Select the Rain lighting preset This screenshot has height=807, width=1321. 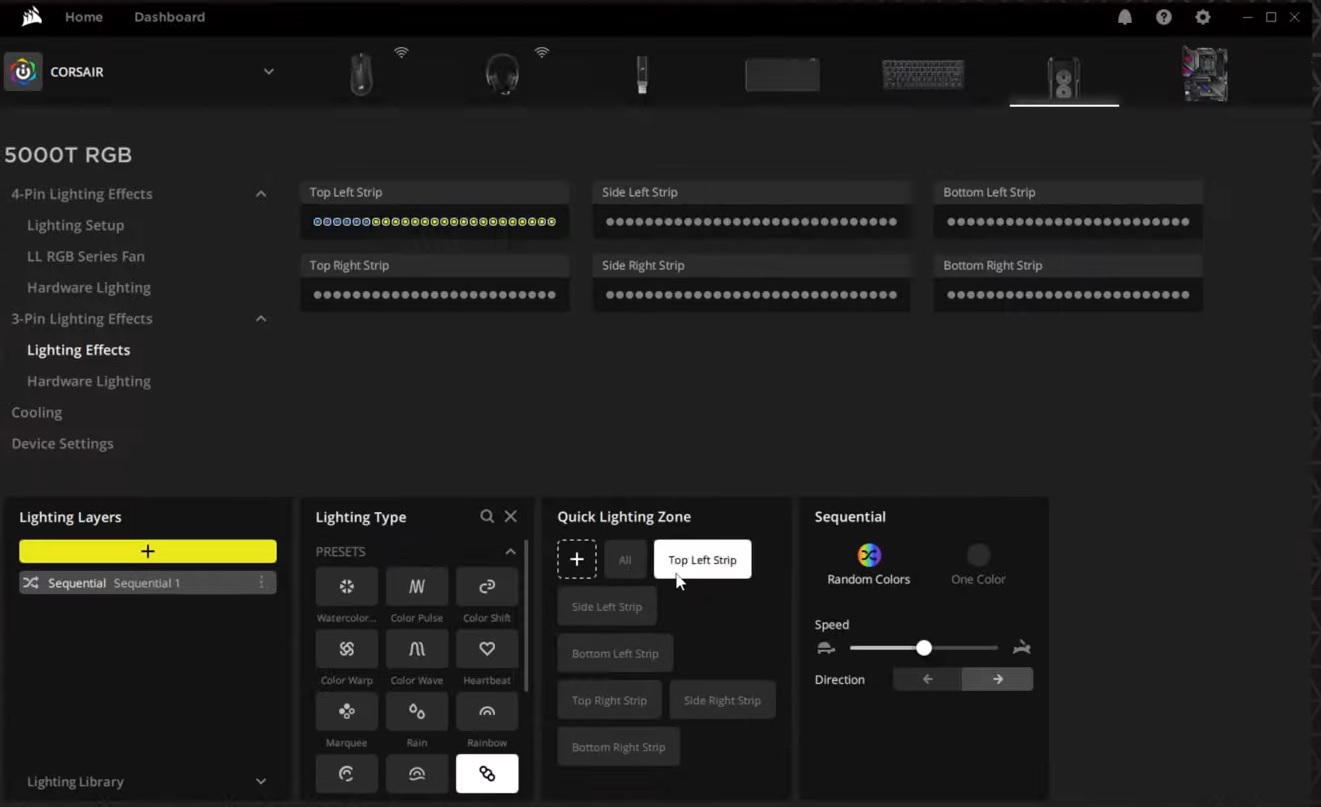coord(416,711)
